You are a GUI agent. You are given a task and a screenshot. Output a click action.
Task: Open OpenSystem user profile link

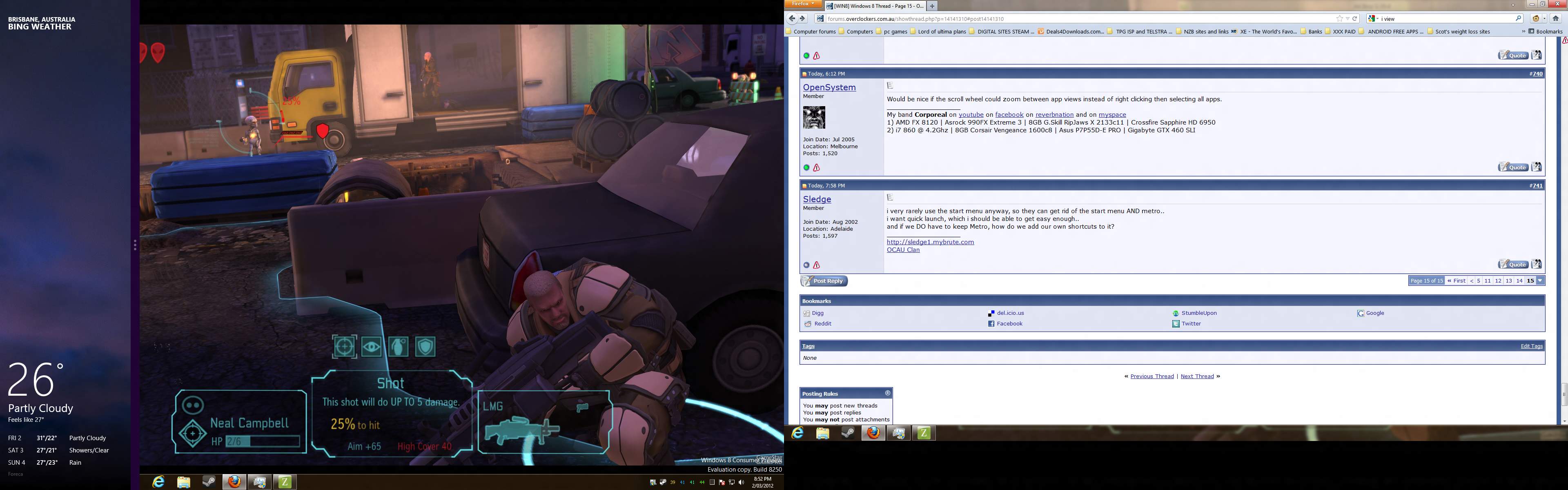pos(829,87)
